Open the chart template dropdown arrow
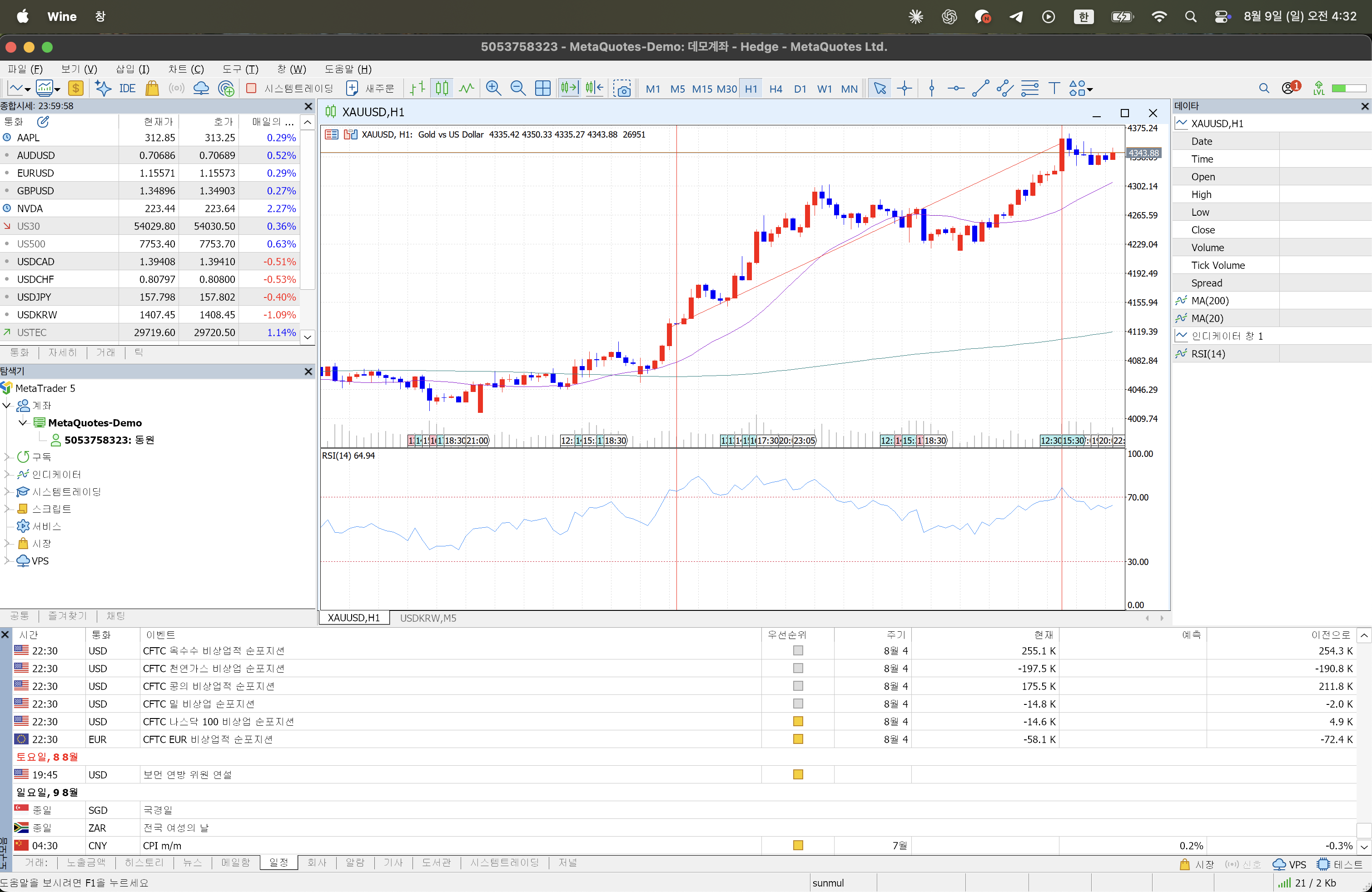This screenshot has width=1372, height=892. point(58,89)
